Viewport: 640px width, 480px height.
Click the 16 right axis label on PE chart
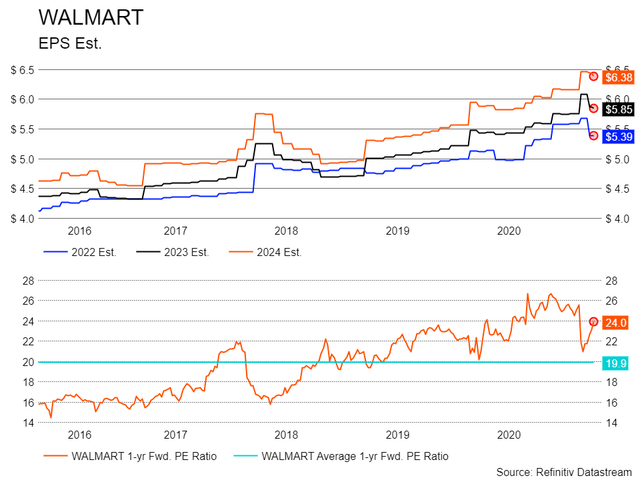pyautogui.click(x=611, y=402)
